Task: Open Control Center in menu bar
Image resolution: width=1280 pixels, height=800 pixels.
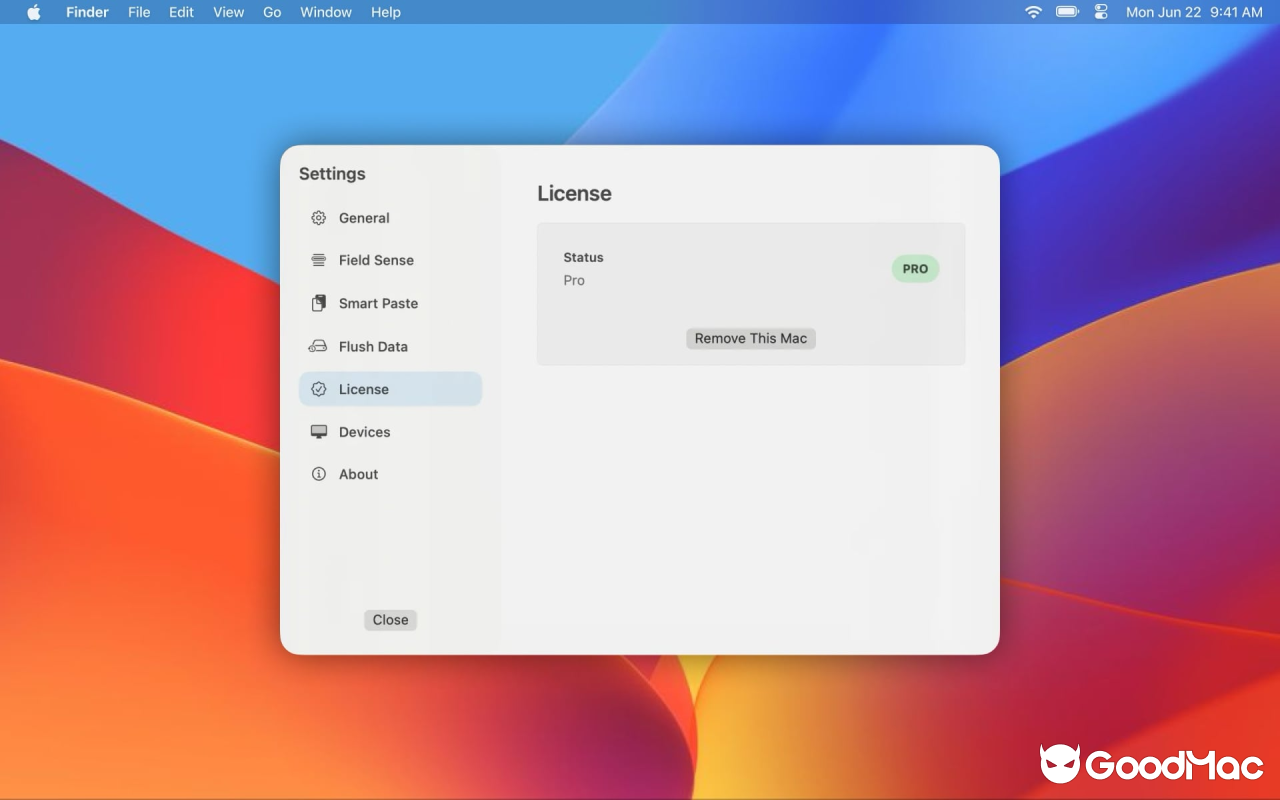Action: pyautogui.click(x=1101, y=12)
